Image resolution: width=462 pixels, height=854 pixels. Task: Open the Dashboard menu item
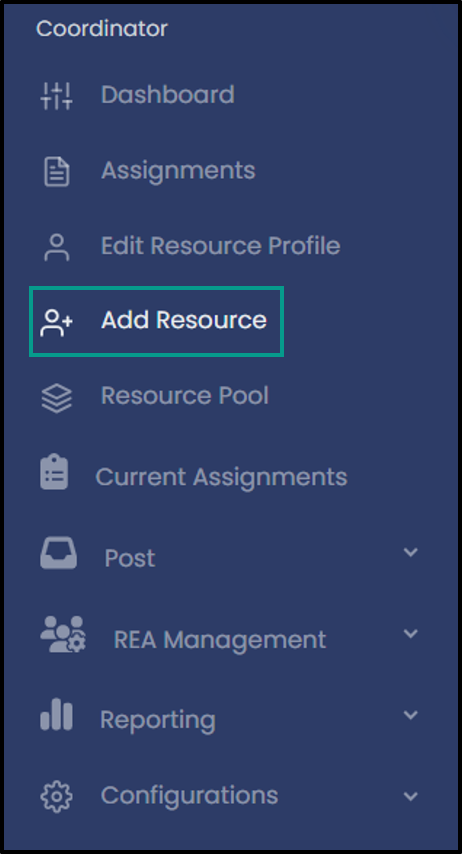[168, 95]
